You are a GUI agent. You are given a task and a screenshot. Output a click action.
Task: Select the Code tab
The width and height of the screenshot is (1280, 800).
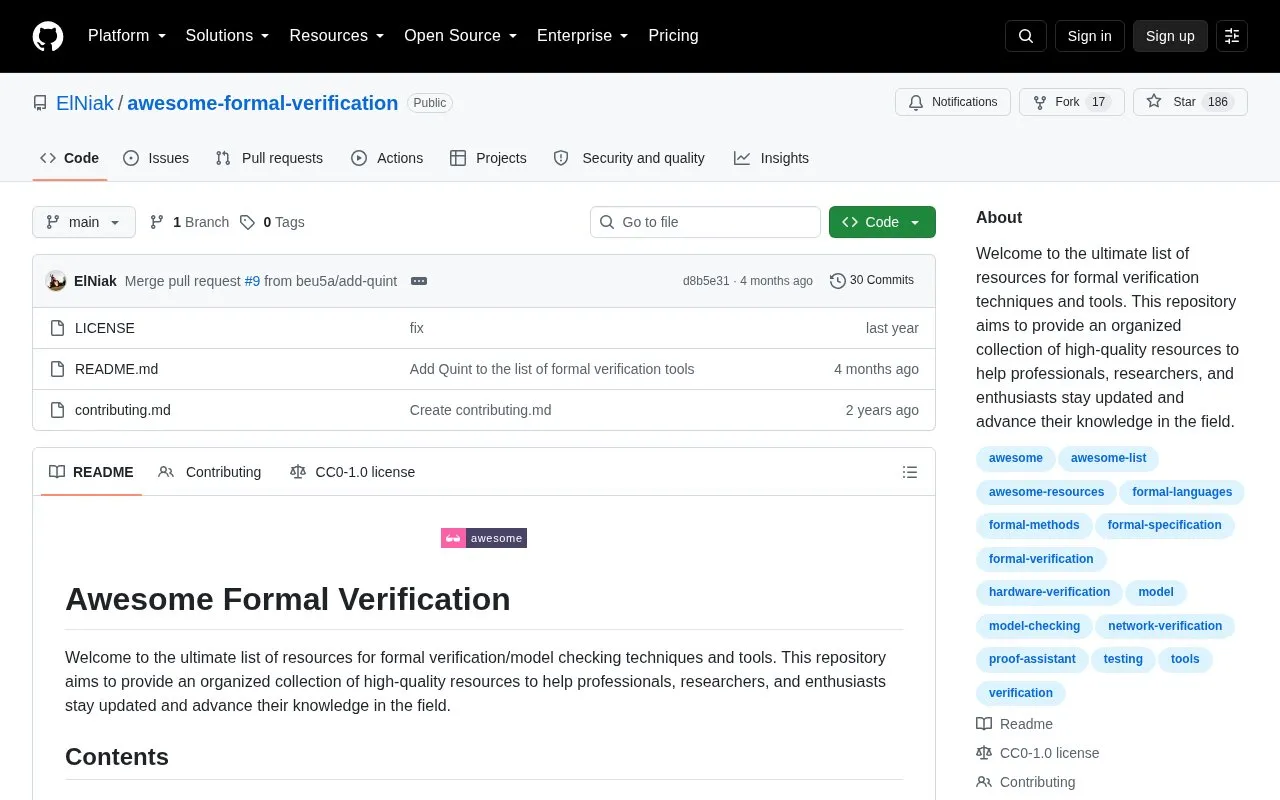point(70,158)
